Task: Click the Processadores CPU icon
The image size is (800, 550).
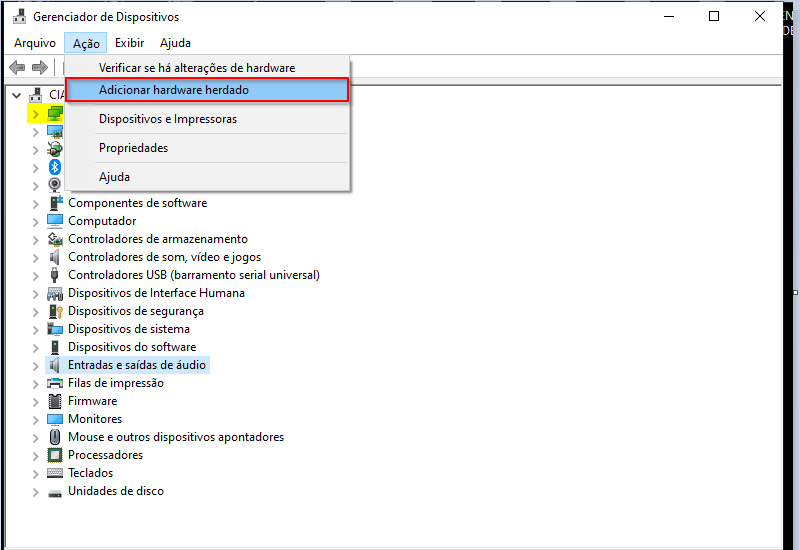Action: pyautogui.click(x=55, y=455)
